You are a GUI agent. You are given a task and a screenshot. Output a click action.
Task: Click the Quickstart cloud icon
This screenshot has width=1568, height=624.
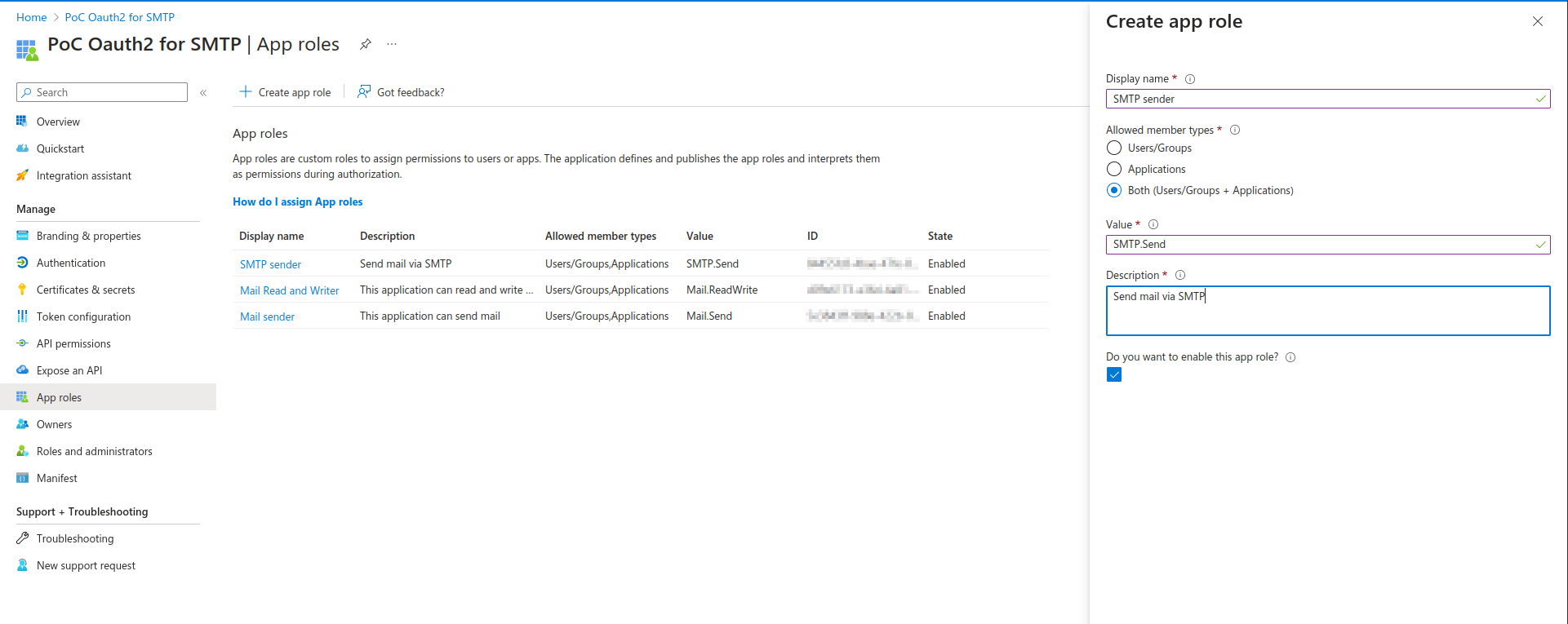pyautogui.click(x=22, y=148)
